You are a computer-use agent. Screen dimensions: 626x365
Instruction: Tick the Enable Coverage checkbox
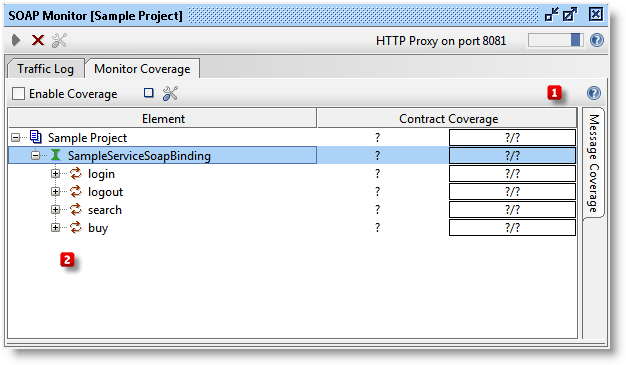pyautogui.click(x=18, y=93)
